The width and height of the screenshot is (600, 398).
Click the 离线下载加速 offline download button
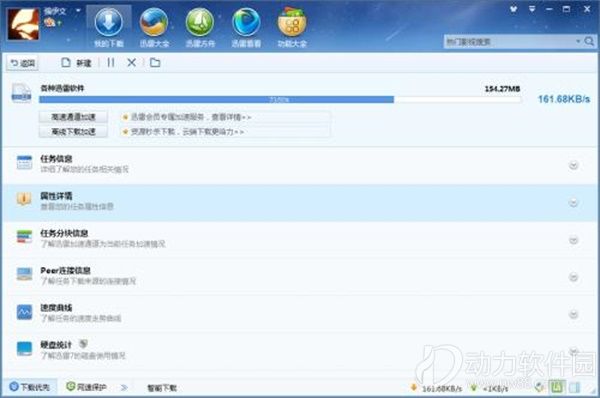73,132
